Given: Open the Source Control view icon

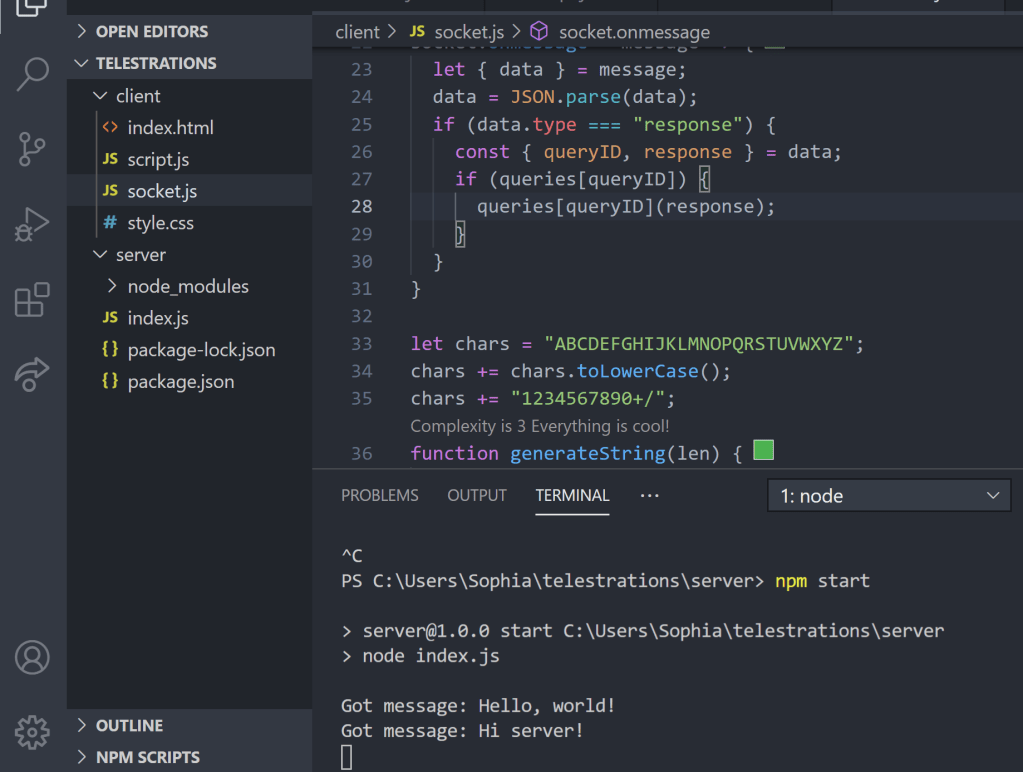Looking at the screenshot, I should 32,150.
